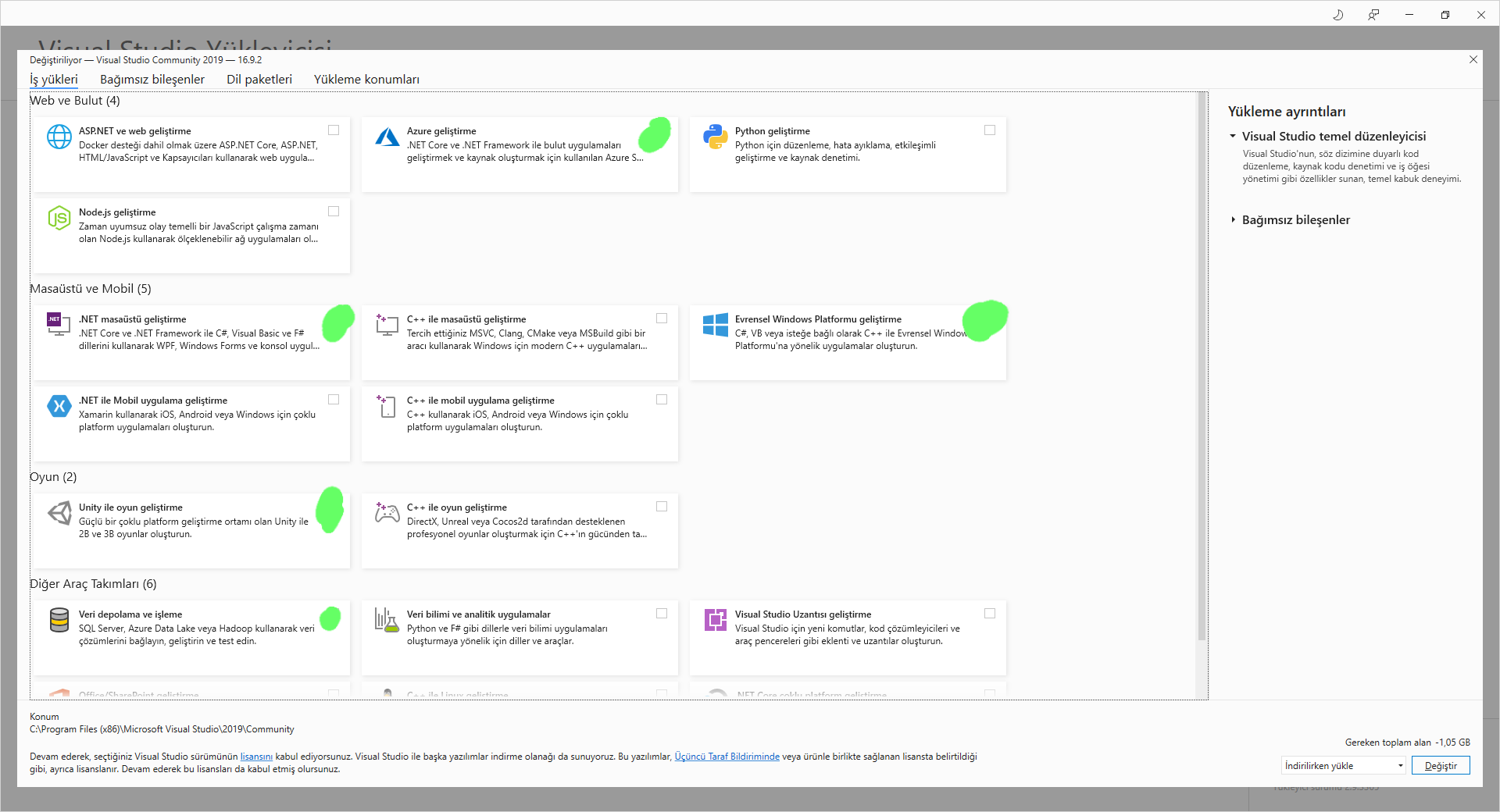Collapse the Visual Studio temel düzenleyicisi section
This screenshot has height=812, width=1500.
pos(1233,136)
